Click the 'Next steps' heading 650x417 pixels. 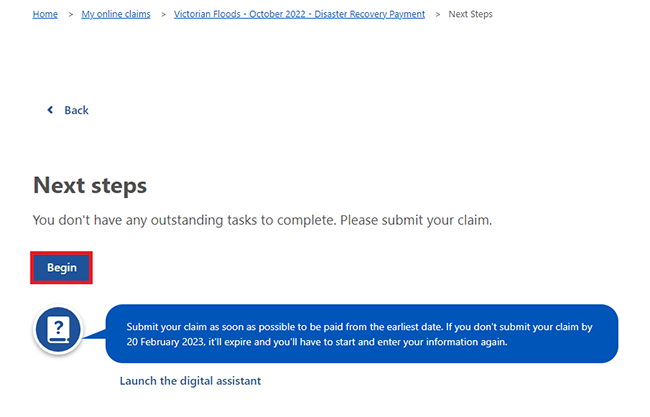90,185
